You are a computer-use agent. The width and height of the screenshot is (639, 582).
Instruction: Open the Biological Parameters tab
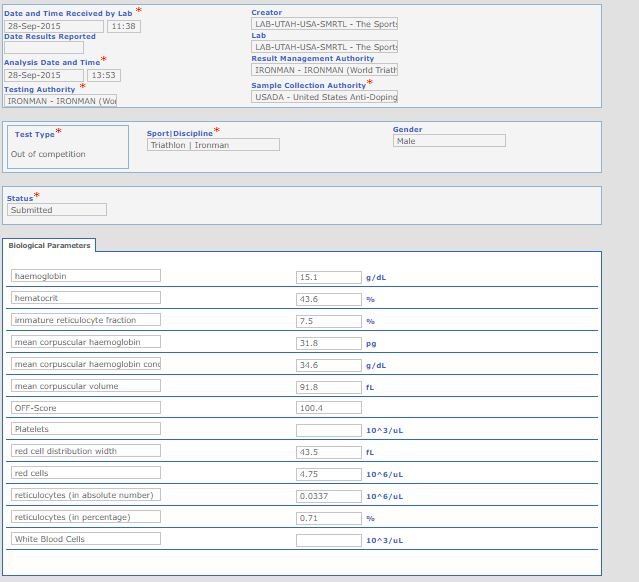(x=49, y=245)
